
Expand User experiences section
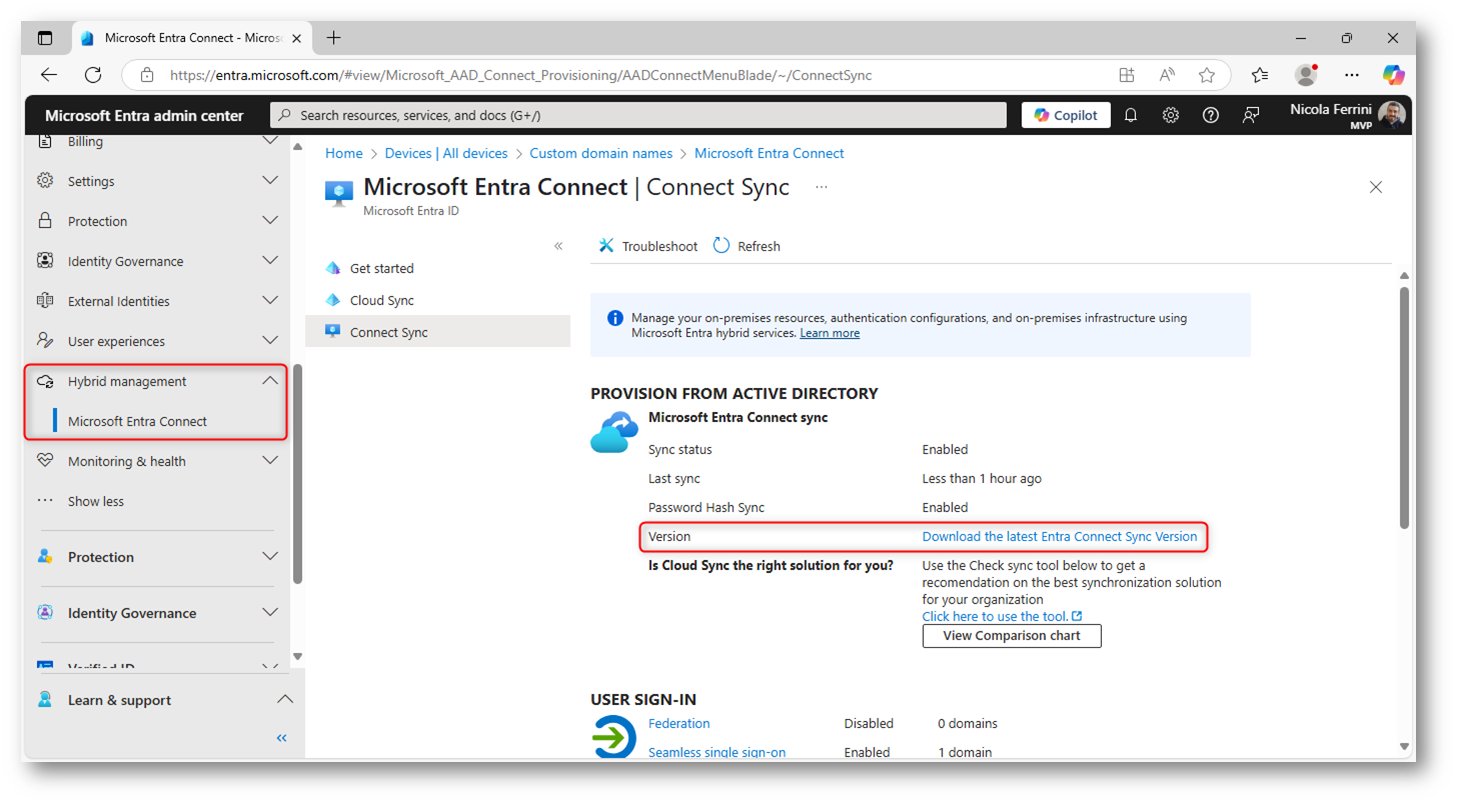pos(158,341)
